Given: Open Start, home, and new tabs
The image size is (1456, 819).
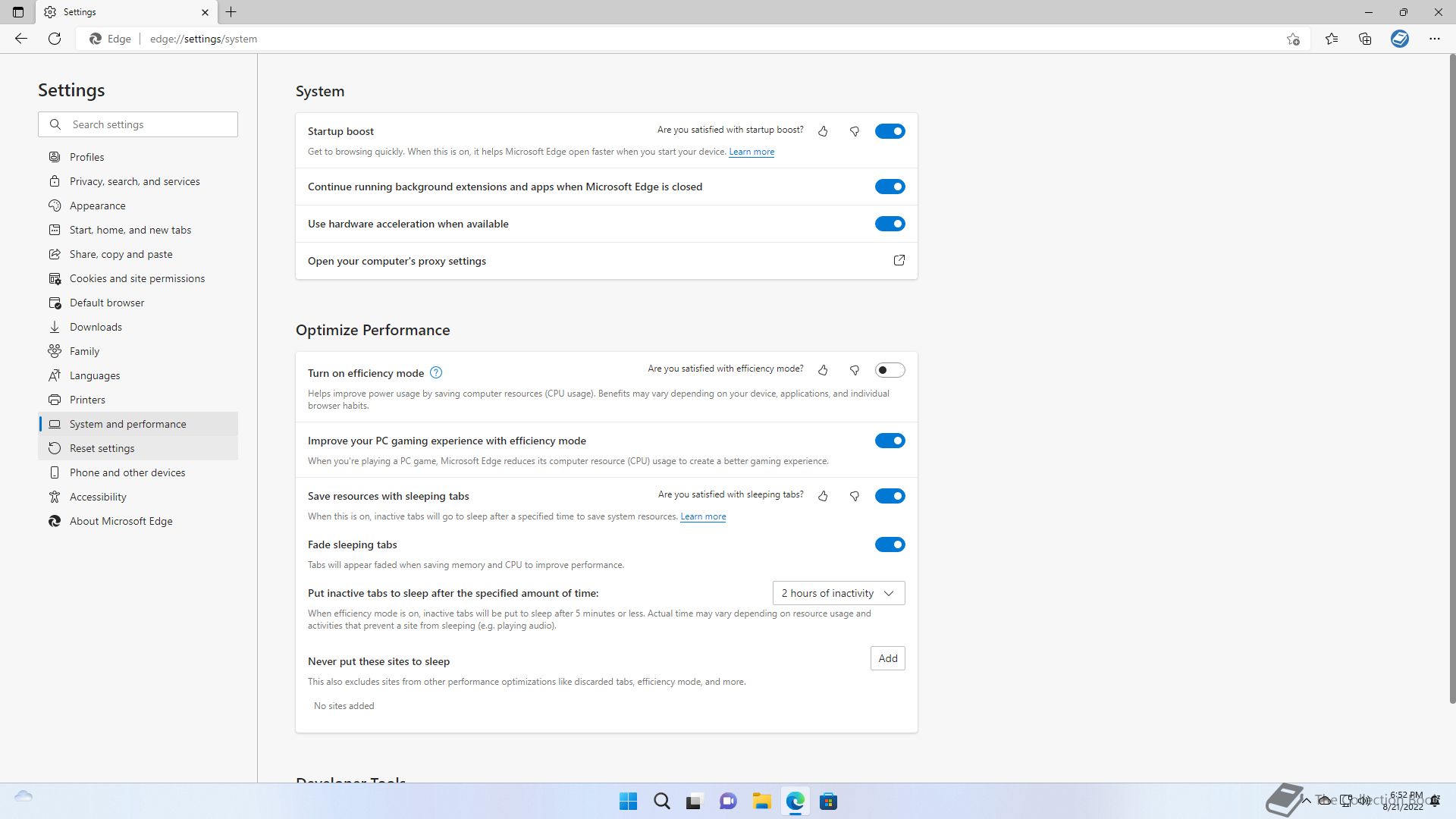Looking at the screenshot, I should pyautogui.click(x=138, y=230).
